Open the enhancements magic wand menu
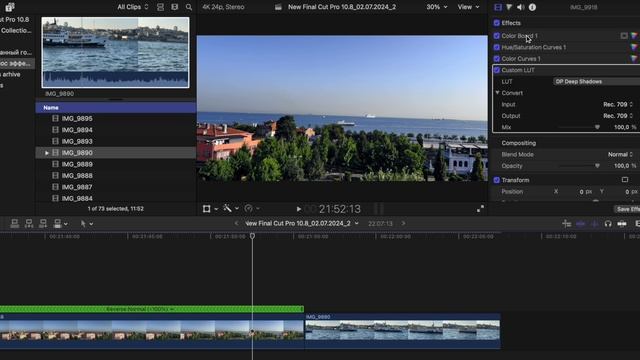This screenshot has height=360, width=640. pos(231,209)
